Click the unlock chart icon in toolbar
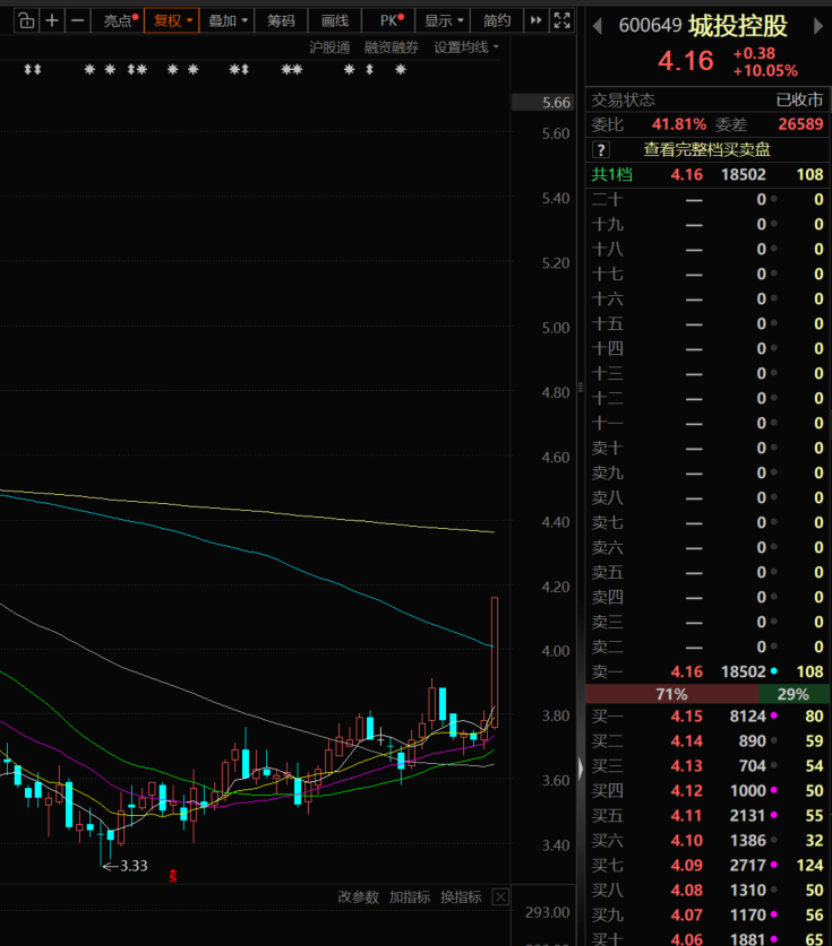The height and width of the screenshot is (946, 832). pyautogui.click(x=26, y=21)
